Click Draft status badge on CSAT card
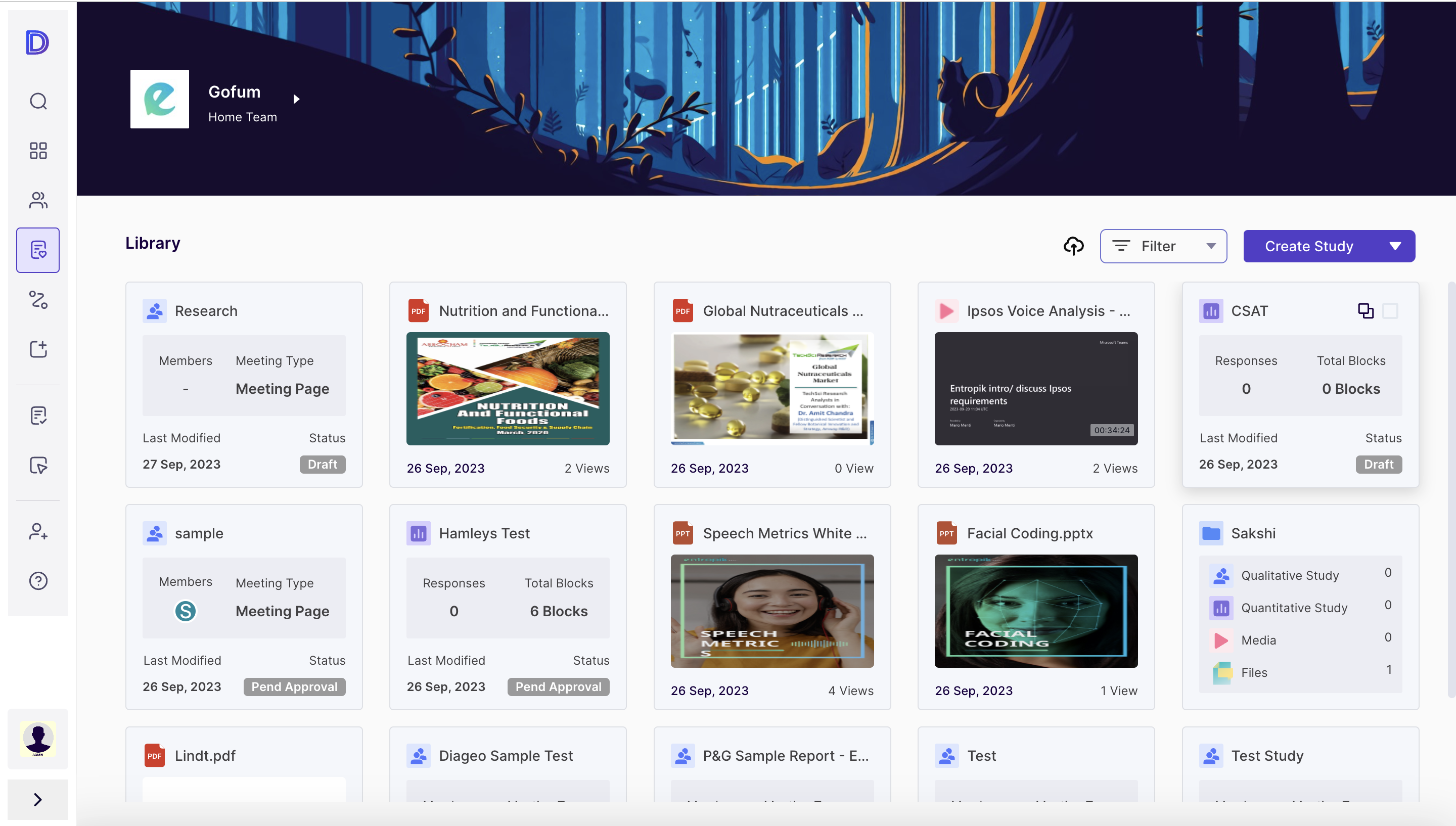 point(1378,464)
